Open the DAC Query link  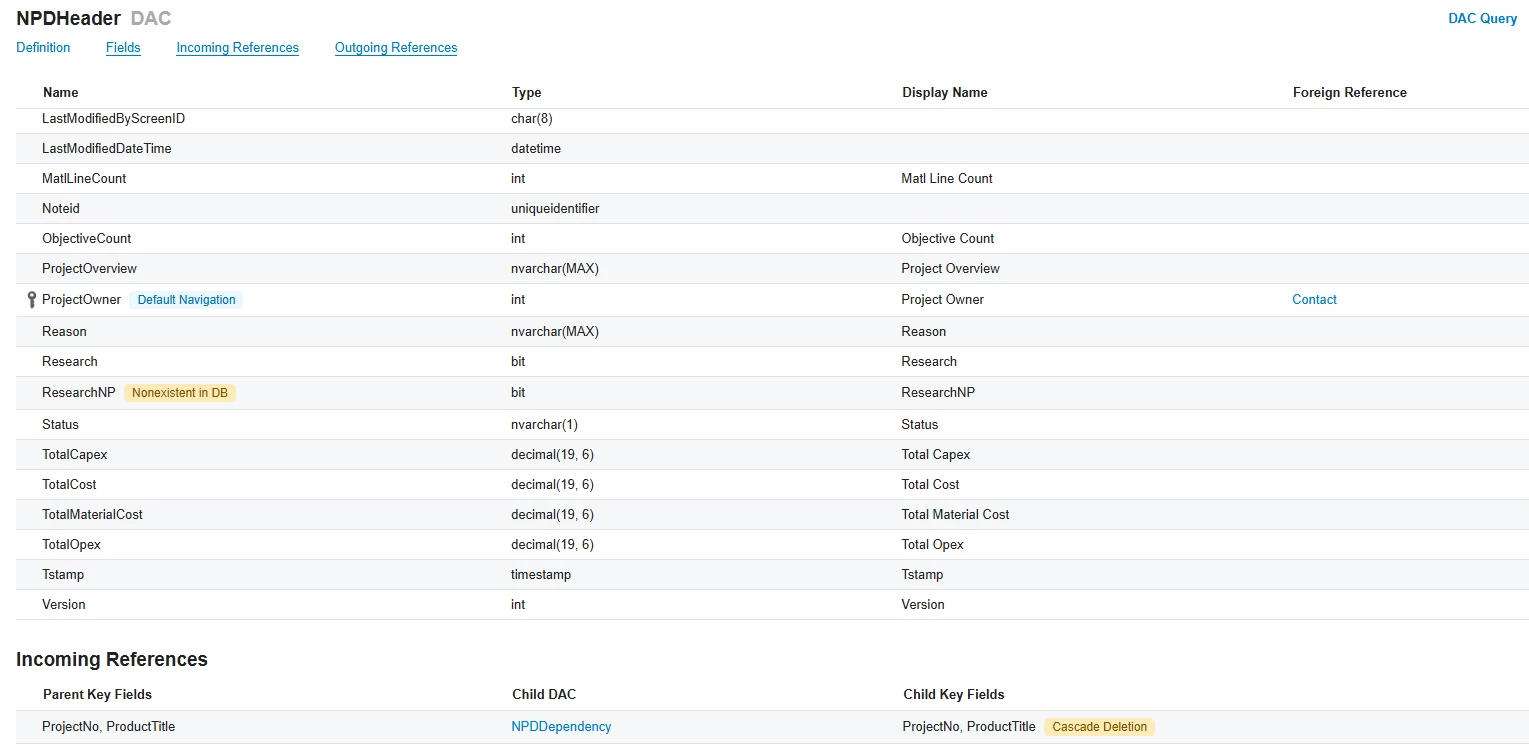pos(1482,18)
